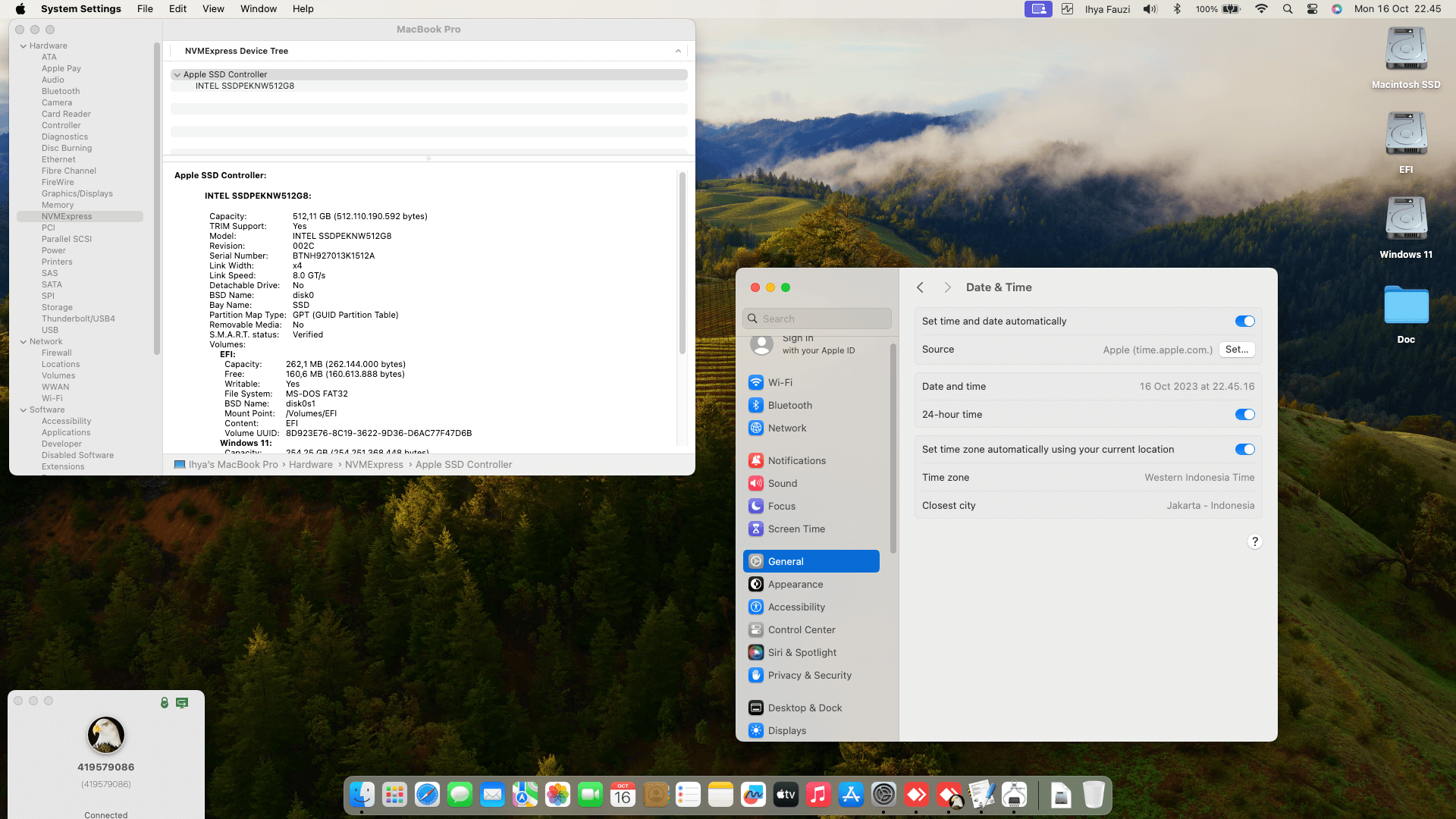Open the Window menu
Screen dimensions: 1456x819
pos(259,9)
